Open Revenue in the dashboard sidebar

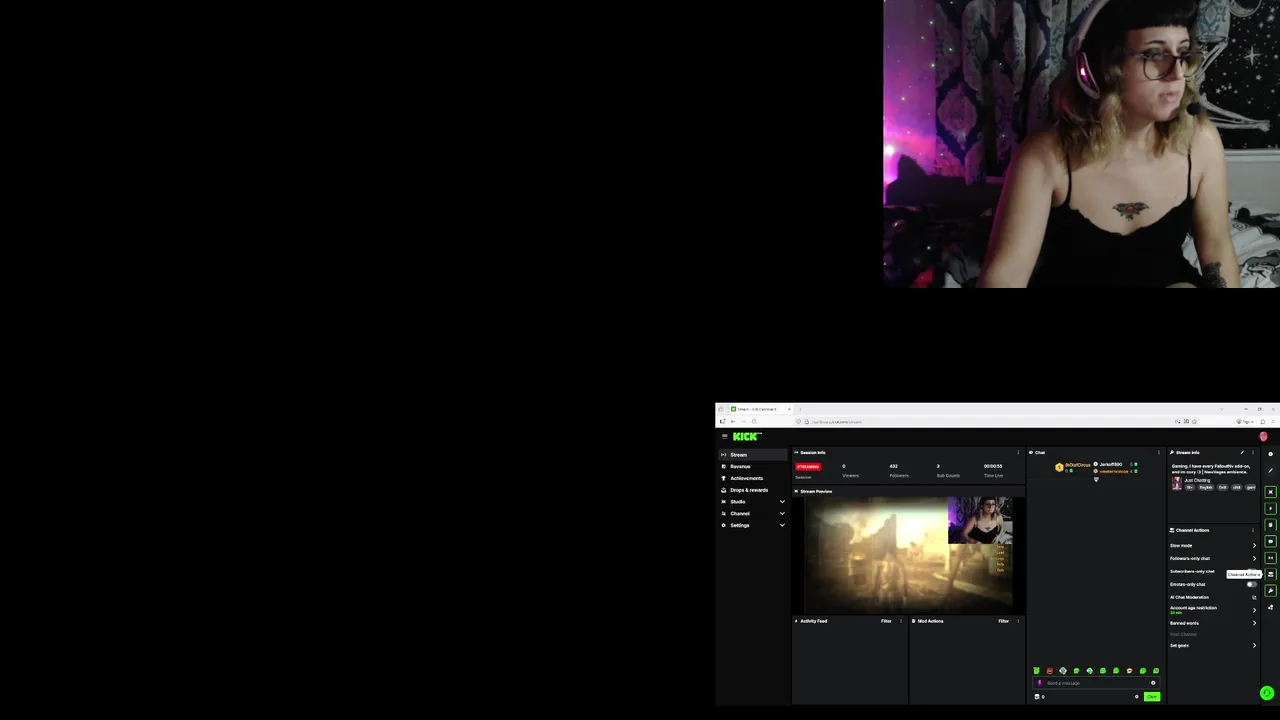pyautogui.click(x=752, y=467)
